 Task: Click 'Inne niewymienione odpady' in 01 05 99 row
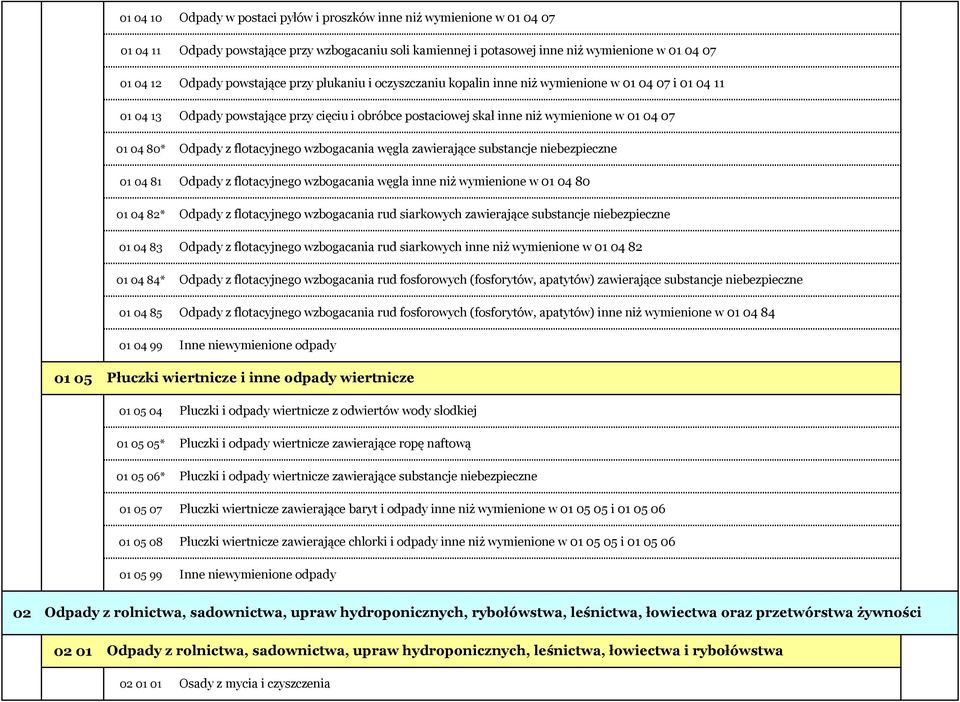[258, 575]
